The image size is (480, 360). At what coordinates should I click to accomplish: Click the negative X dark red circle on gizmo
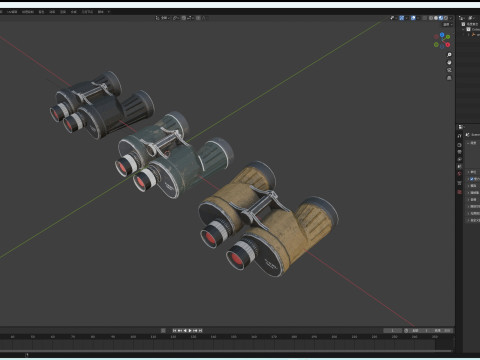tap(436, 37)
